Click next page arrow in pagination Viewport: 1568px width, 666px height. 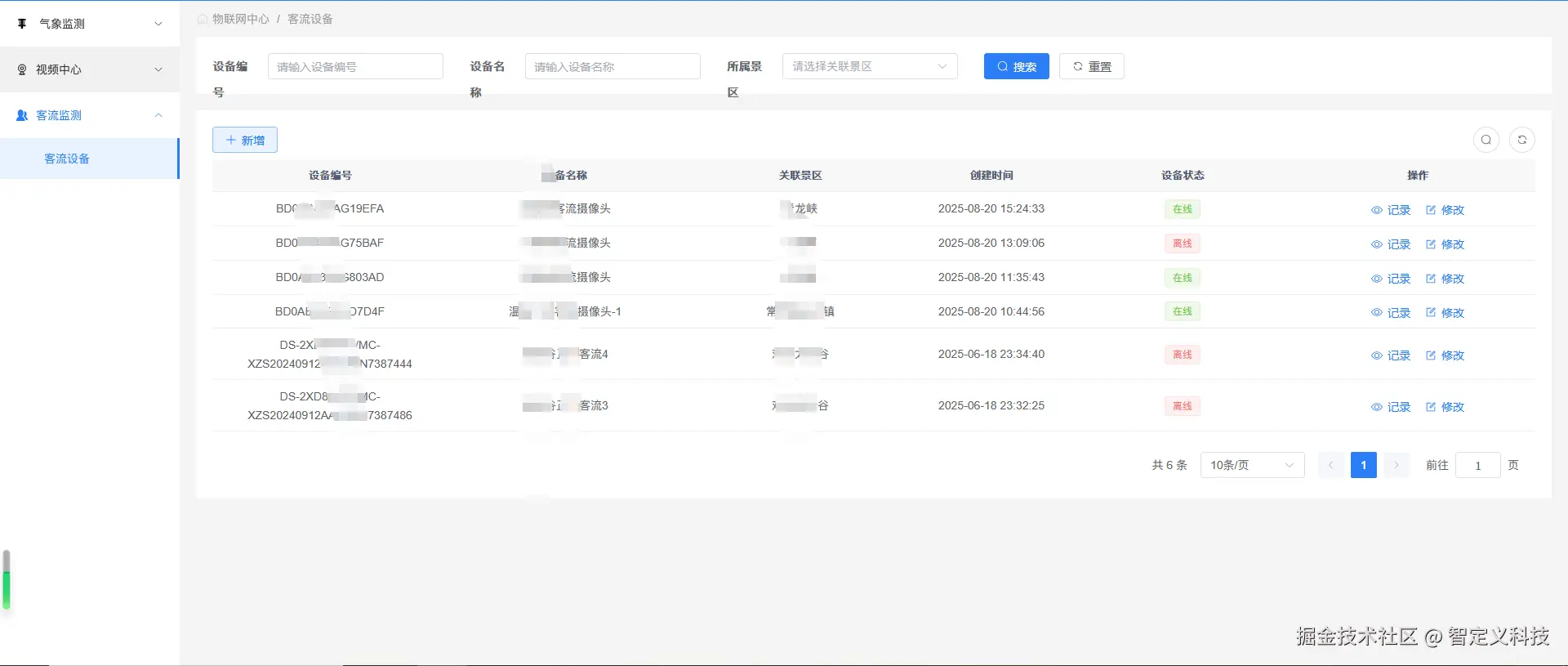(x=1396, y=465)
